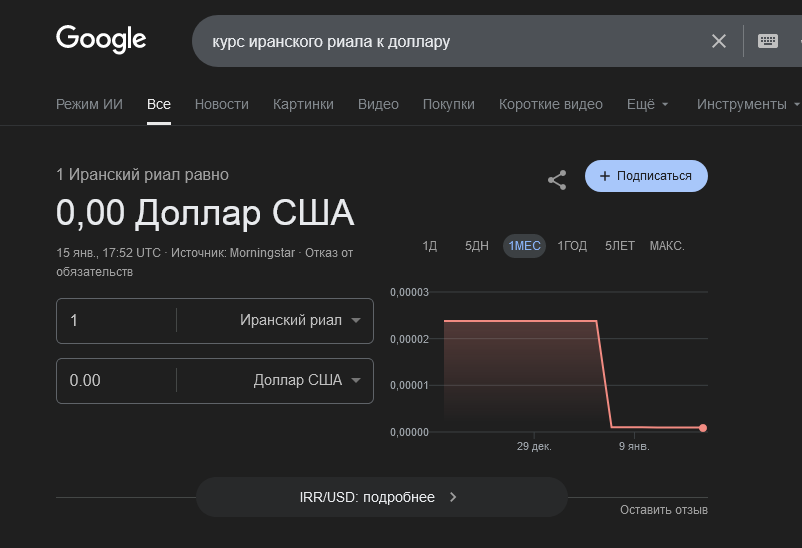Select the 1Д chart range
Image resolution: width=802 pixels, height=548 pixels.
point(430,246)
